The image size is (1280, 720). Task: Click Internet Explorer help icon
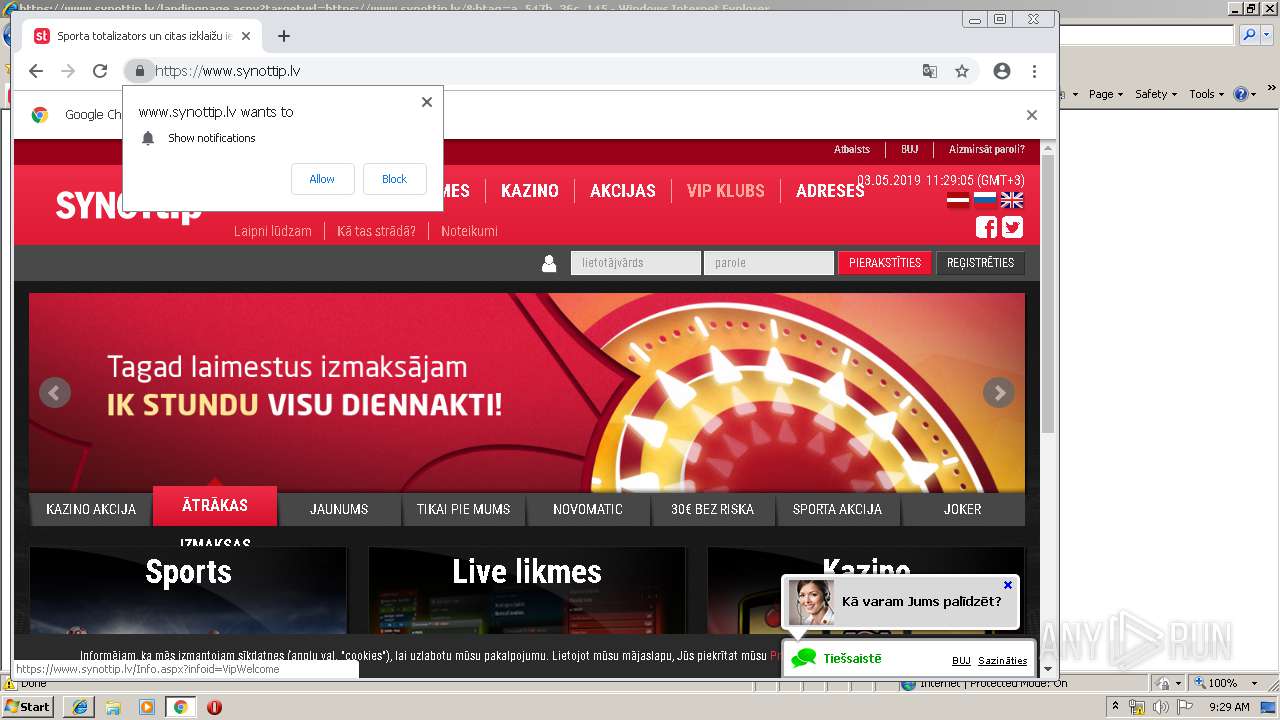tap(1241, 94)
